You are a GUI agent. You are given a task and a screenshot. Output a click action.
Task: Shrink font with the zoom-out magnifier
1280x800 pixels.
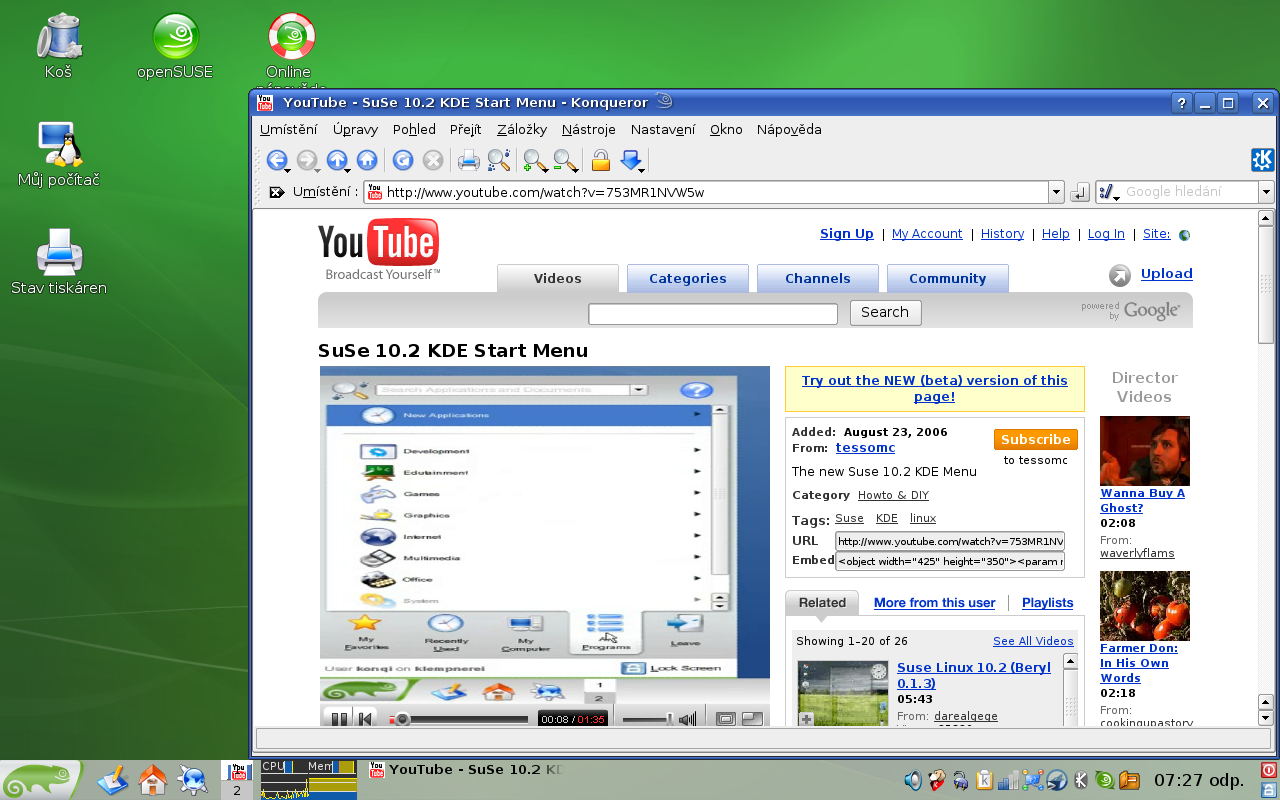point(565,160)
